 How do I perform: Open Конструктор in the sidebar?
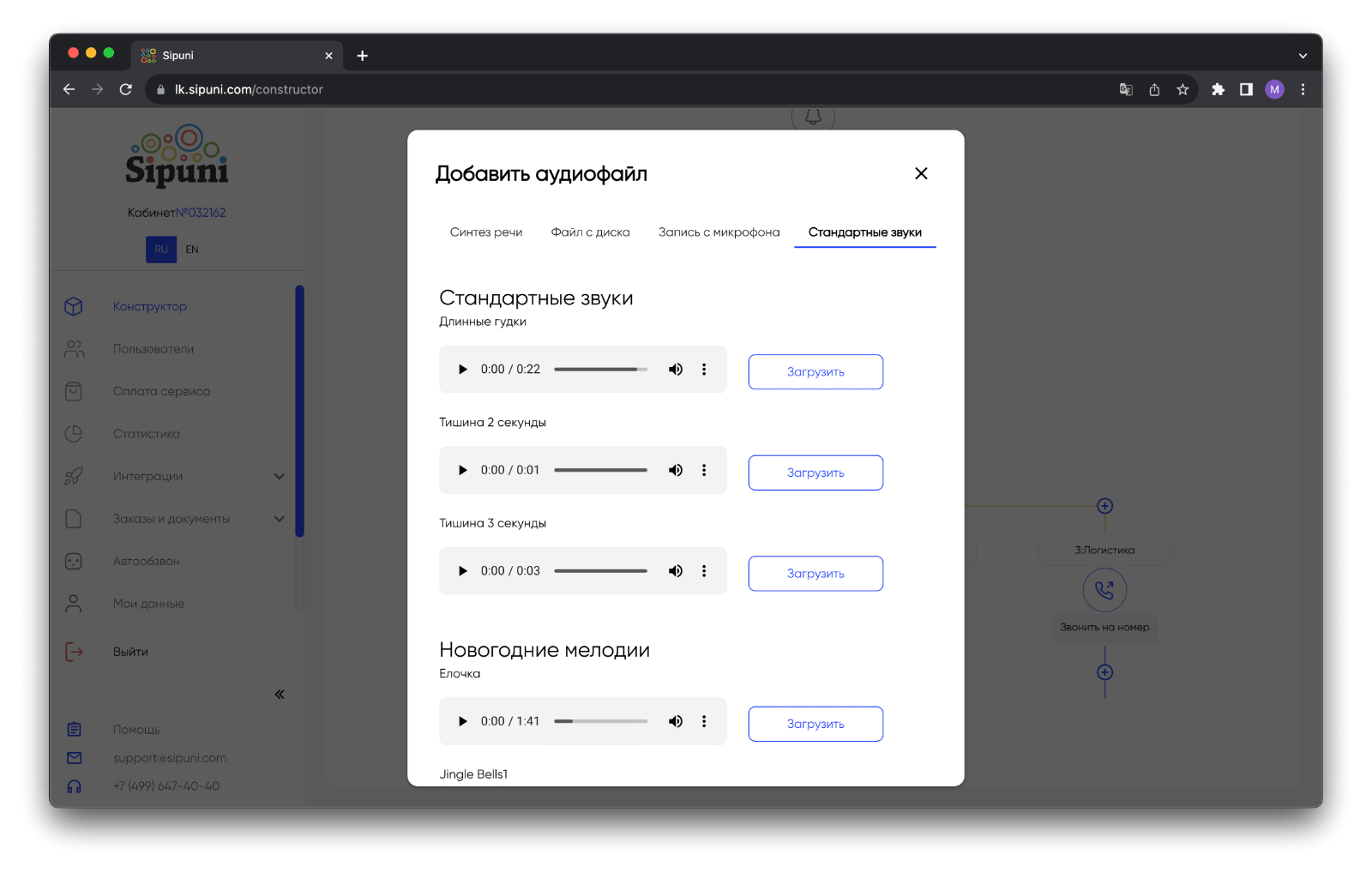pyautogui.click(x=149, y=306)
